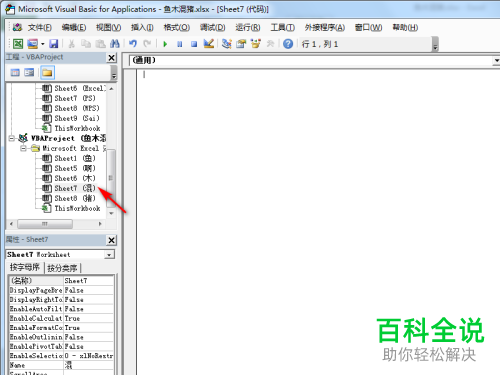Select Sheet8 (猪) in project tree
The image size is (500, 375).
coord(69,198)
